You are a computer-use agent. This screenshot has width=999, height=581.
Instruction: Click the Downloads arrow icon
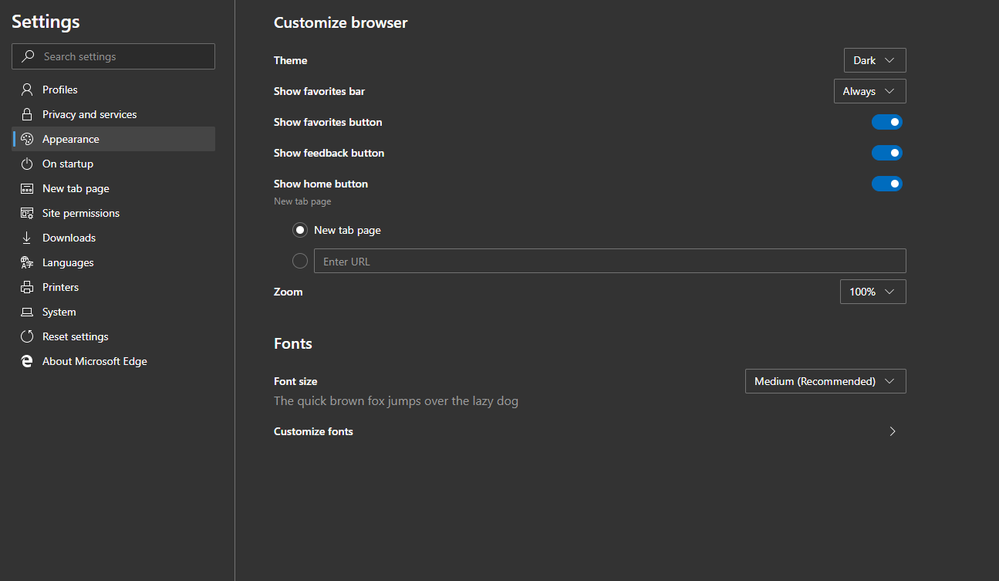coord(27,238)
